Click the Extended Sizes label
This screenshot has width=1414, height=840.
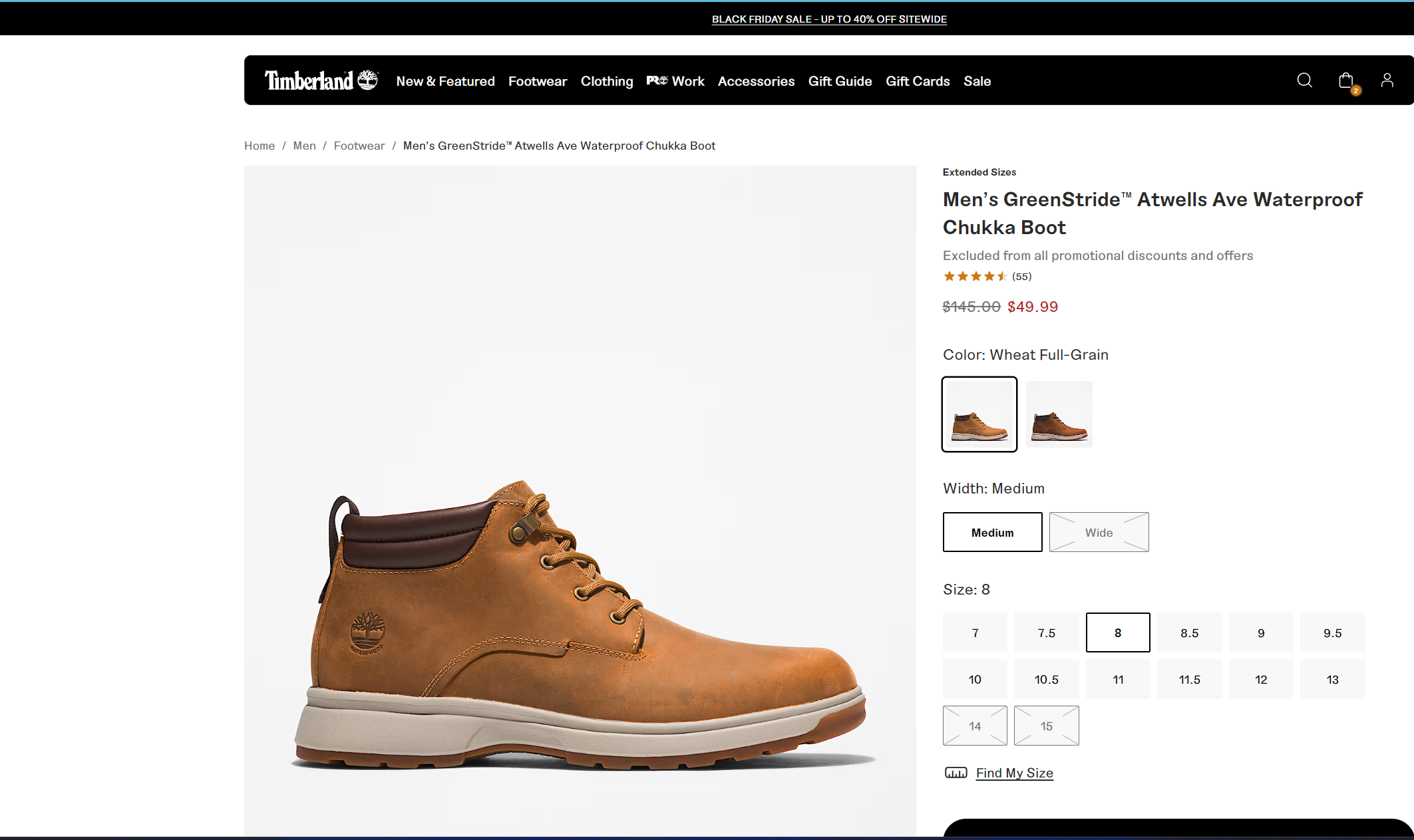(x=979, y=172)
